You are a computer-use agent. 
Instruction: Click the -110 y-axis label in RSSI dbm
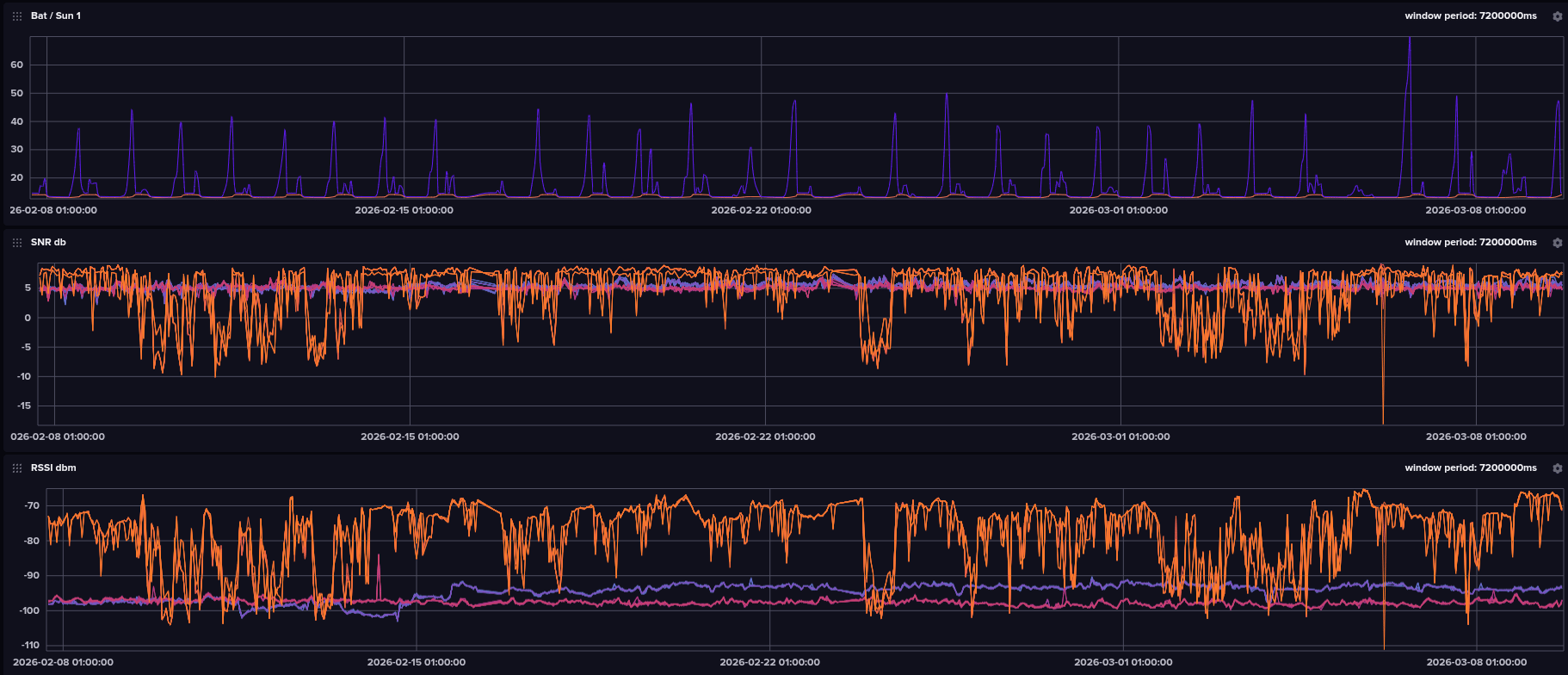(x=31, y=645)
